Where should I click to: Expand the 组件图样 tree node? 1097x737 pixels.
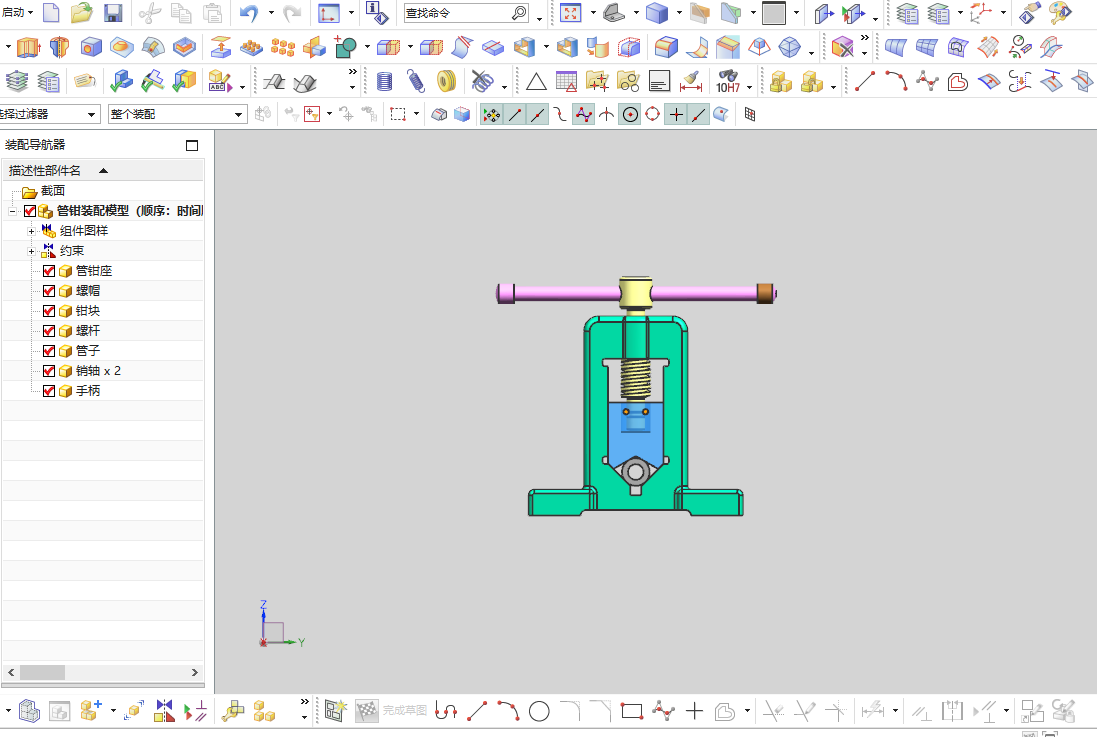(x=31, y=231)
